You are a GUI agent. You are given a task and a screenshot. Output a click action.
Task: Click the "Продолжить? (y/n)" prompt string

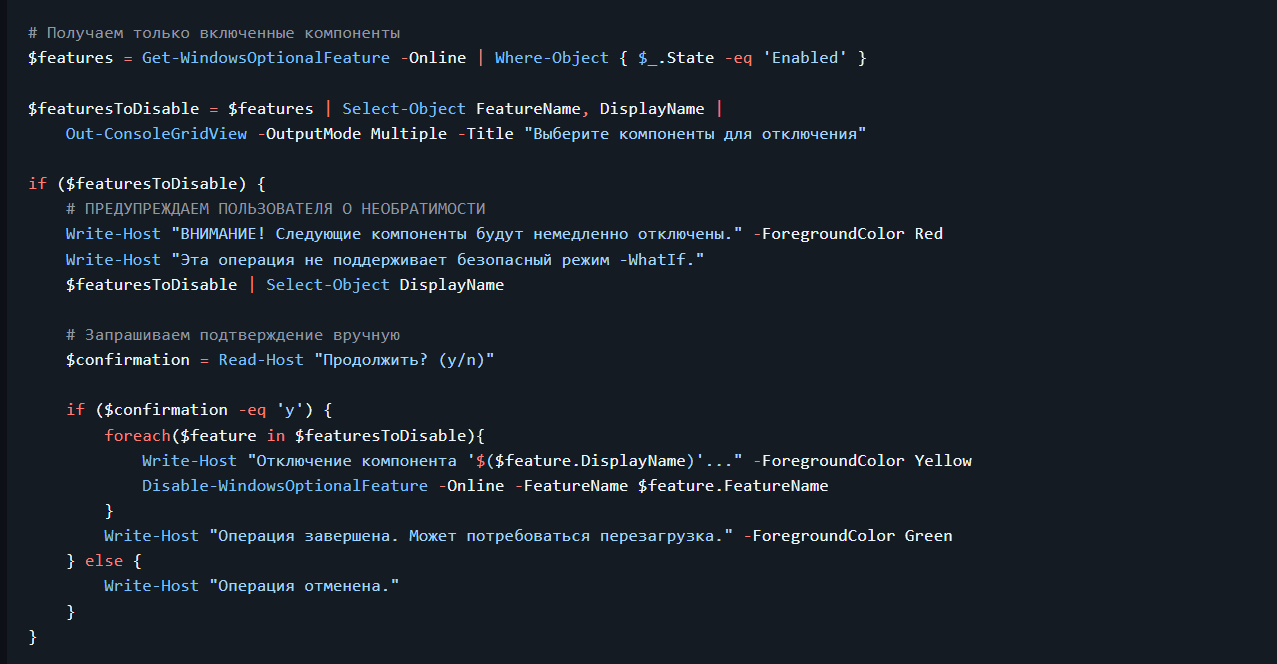click(x=404, y=360)
